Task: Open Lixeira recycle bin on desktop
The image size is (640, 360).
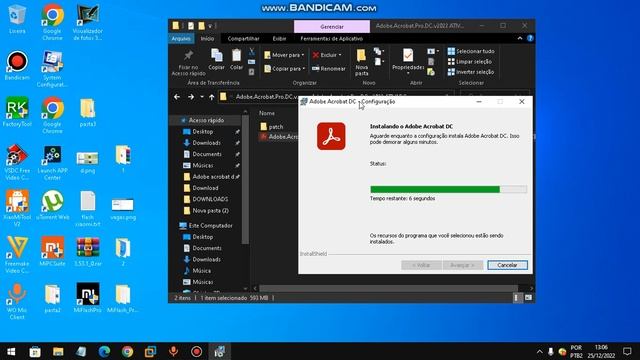Action: 17,19
